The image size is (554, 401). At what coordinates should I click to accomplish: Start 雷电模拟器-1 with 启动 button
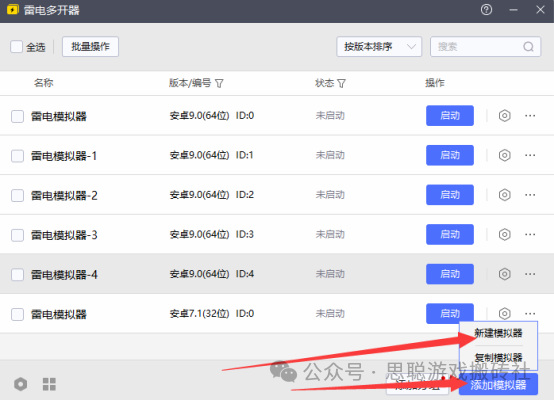(x=450, y=155)
